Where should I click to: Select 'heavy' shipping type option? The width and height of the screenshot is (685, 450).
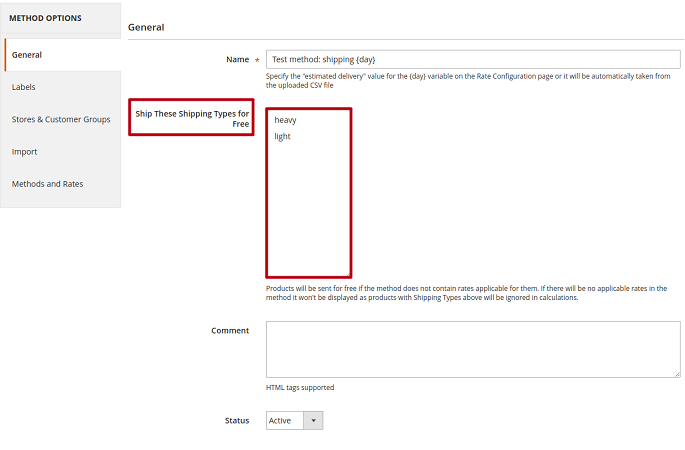click(x=285, y=120)
